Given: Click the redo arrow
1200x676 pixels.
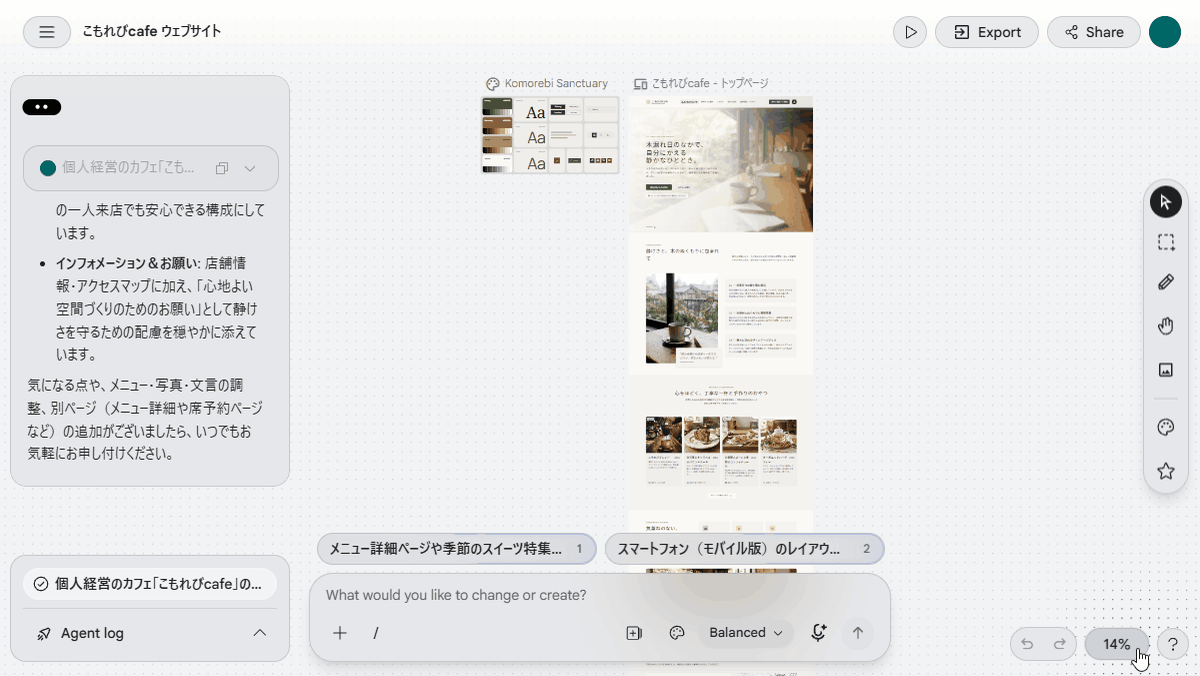Looking at the screenshot, I should point(1059,645).
